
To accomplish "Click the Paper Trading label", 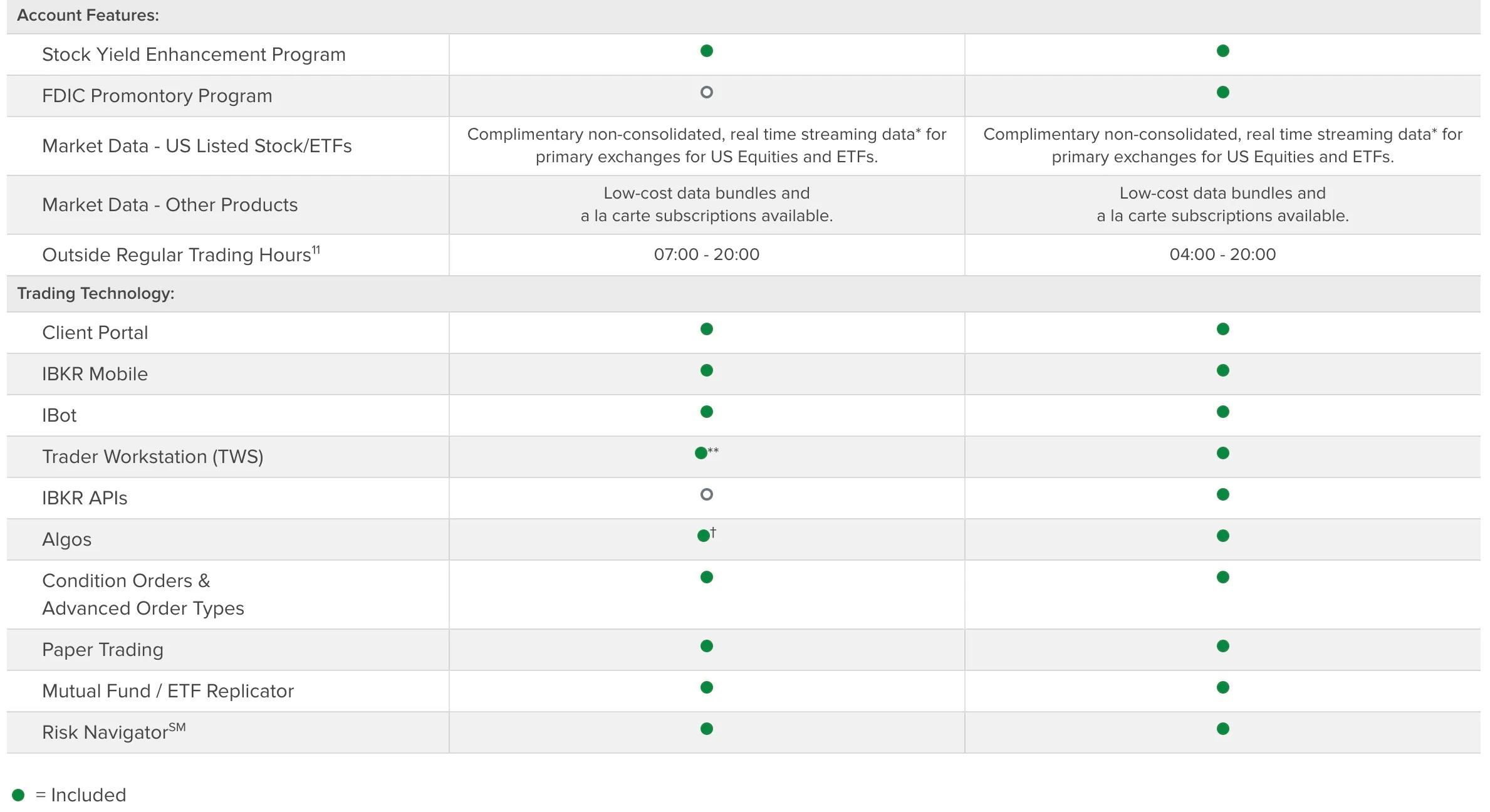I will tap(103, 650).
